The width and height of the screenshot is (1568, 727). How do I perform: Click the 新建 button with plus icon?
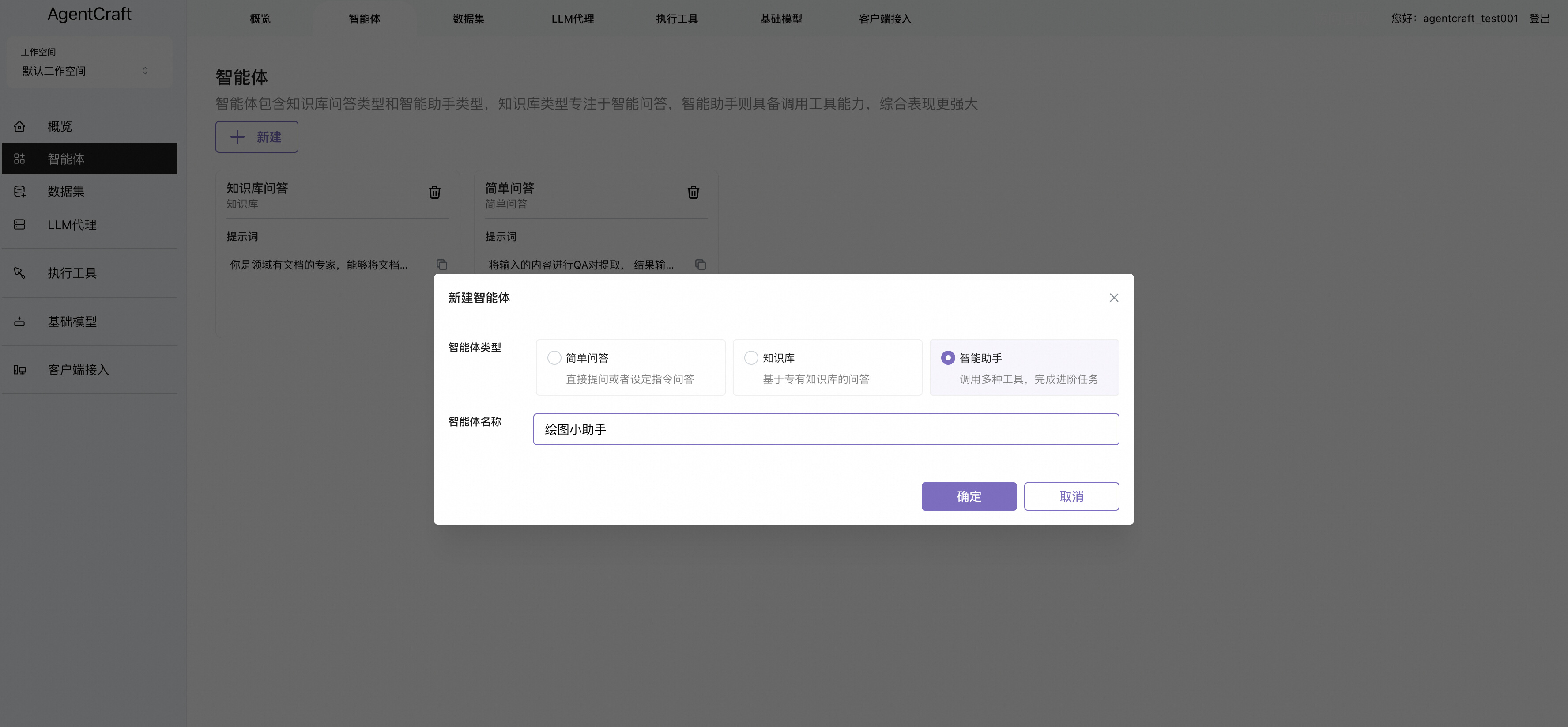[x=256, y=137]
